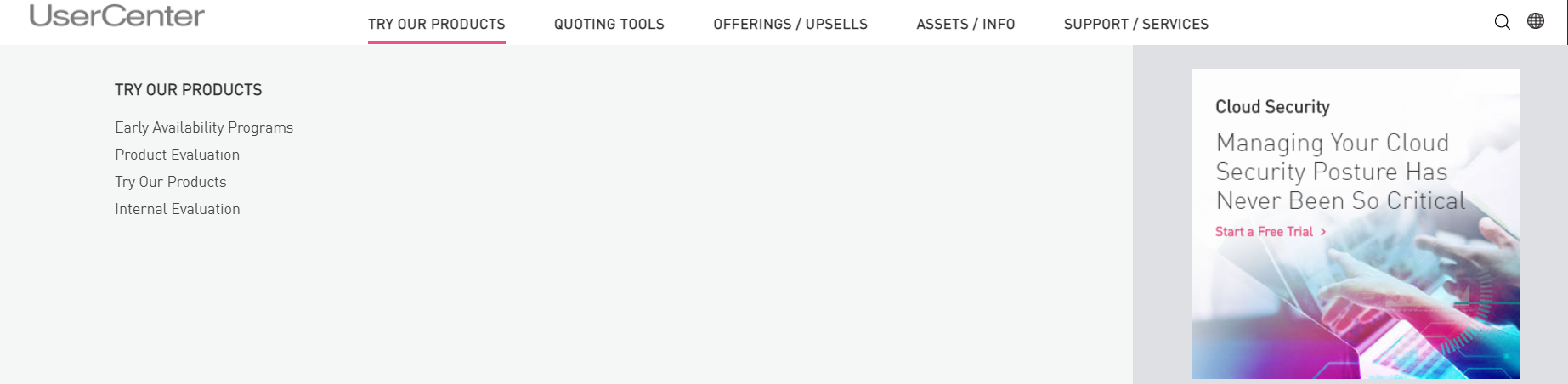The width and height of the screenshot is (1568, 384).
Task: Click the UserCenter logo
Action: [117, 15]
